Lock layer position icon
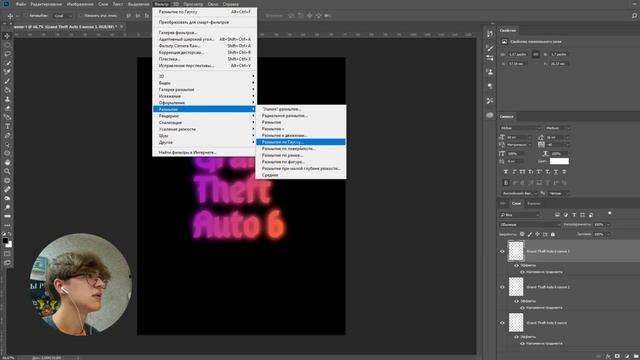 coord(537,234)
